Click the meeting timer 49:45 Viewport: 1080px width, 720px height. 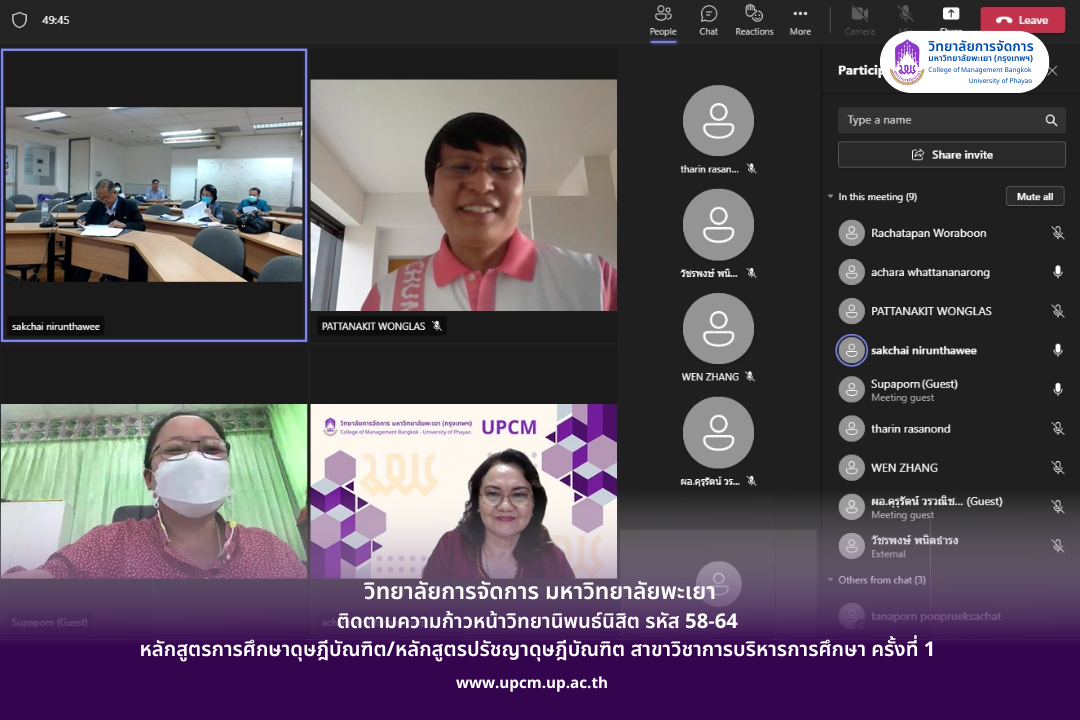(55, 20)
